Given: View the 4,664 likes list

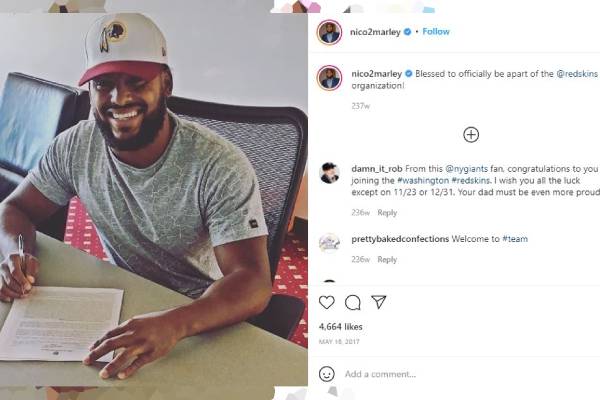Looking at the screenshot, I should coord(341,327).
